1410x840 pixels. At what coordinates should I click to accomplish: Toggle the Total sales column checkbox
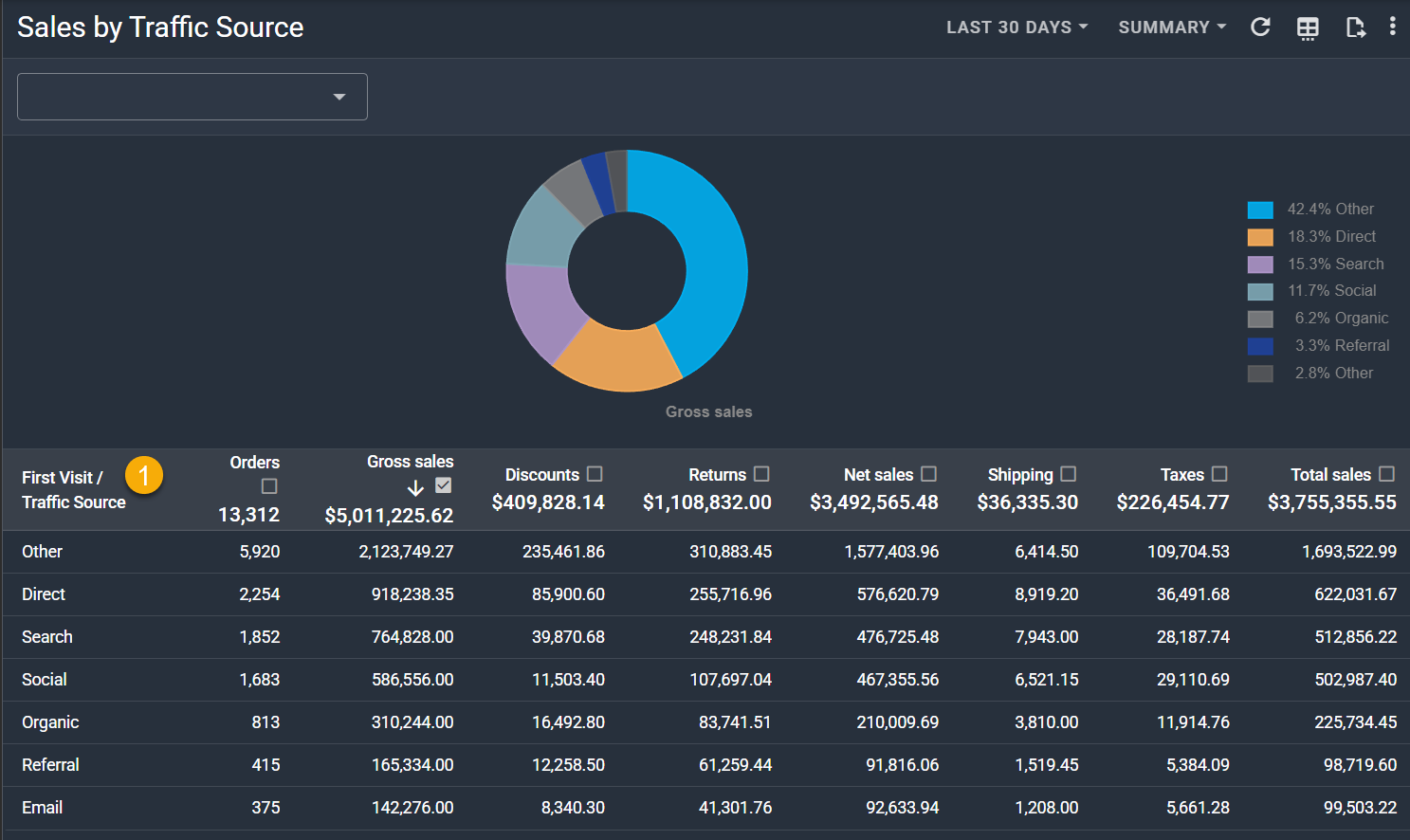(x=1386, y=474)
